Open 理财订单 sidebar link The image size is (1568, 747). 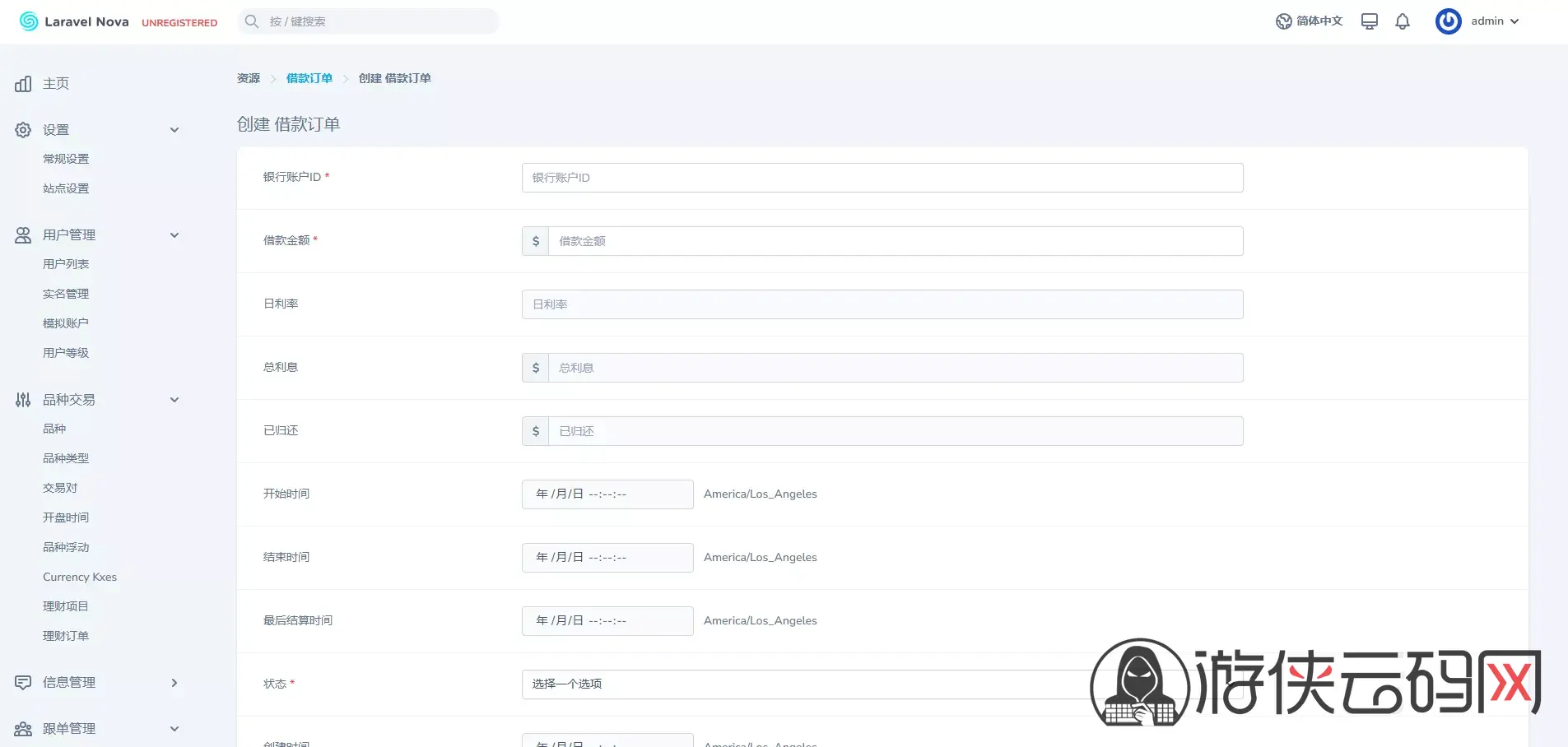(x=66, y=636)
